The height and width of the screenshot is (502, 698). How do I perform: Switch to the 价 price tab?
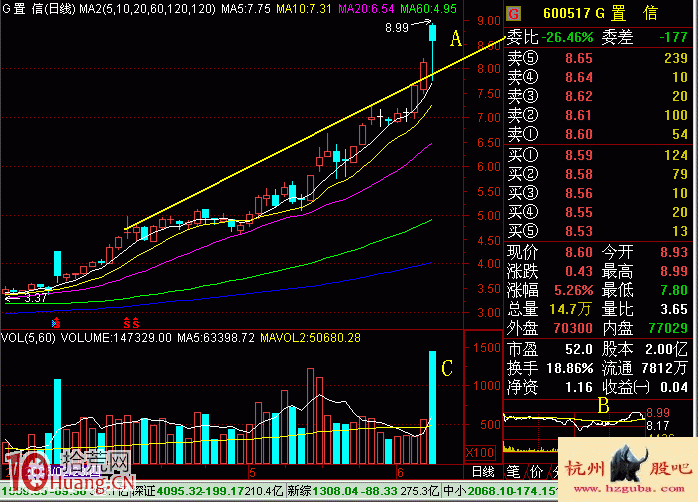(x=536, y=472)
